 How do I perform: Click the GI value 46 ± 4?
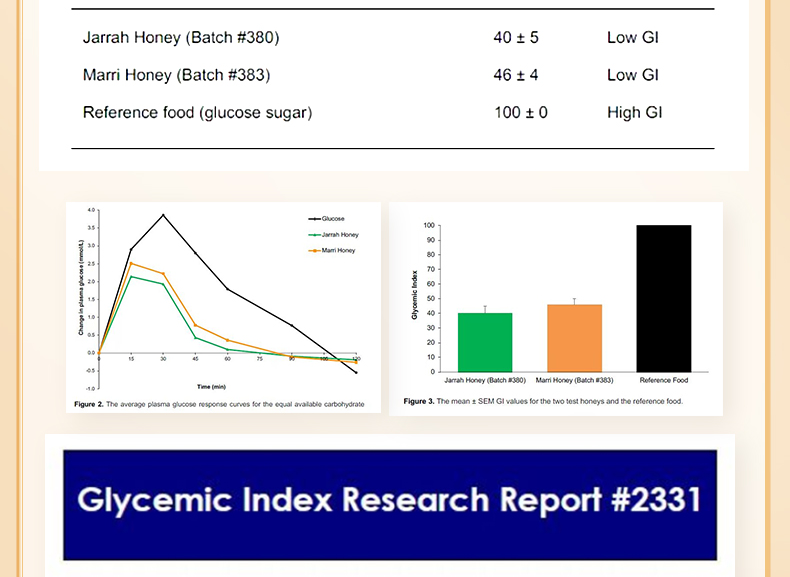tap(516, 75)
